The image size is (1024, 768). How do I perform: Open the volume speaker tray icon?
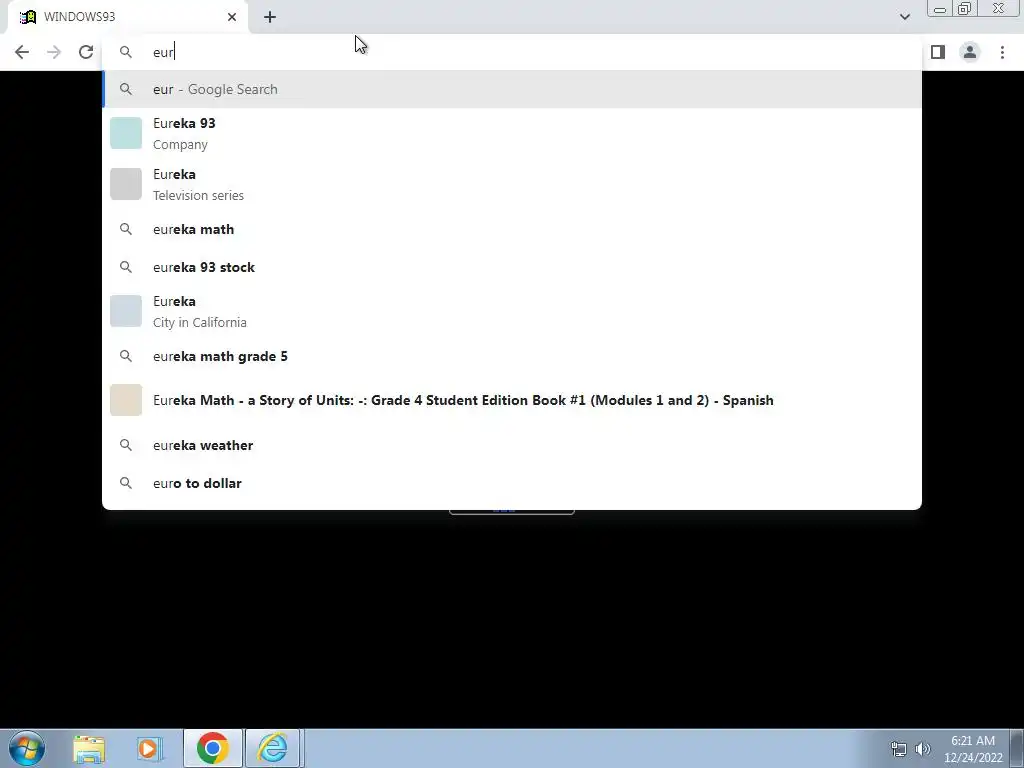[x=922, y=749]
